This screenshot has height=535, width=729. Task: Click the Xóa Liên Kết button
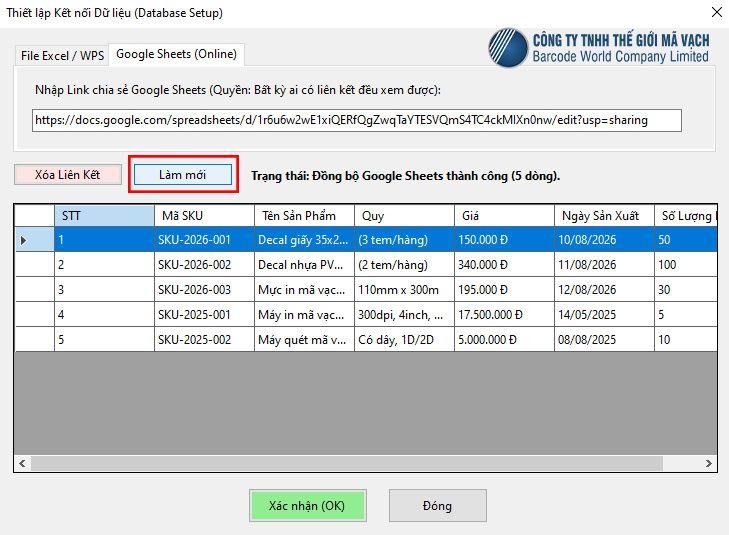pos(68,175)
